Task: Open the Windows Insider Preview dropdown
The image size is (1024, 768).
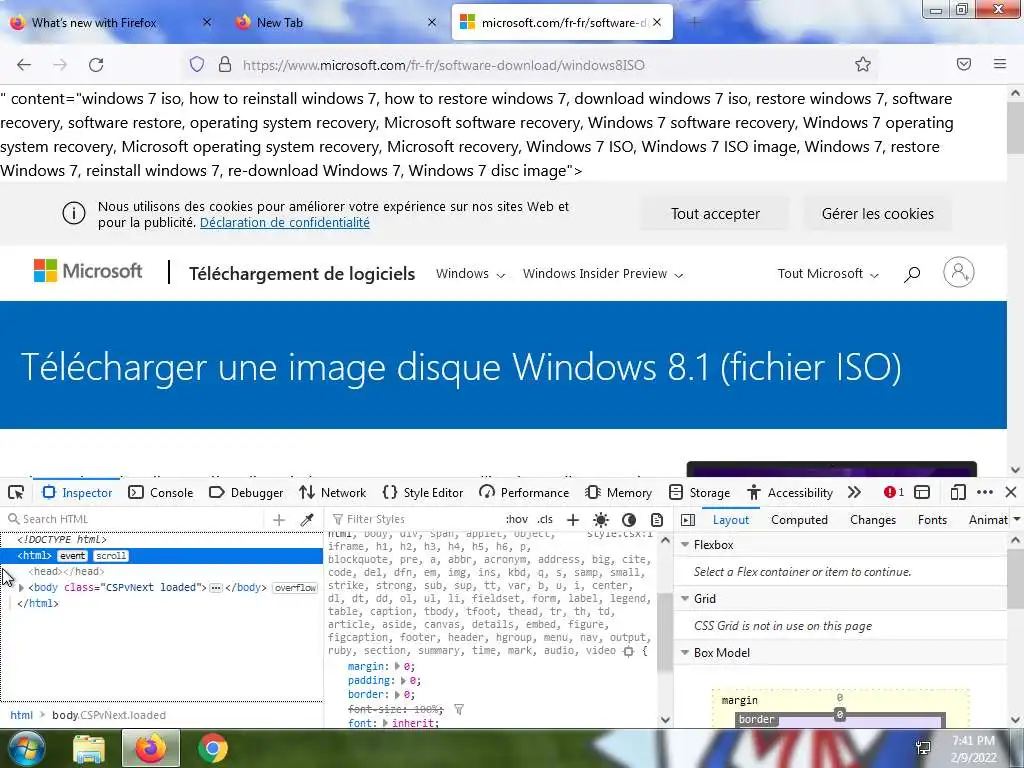Action: coord(603,274)
